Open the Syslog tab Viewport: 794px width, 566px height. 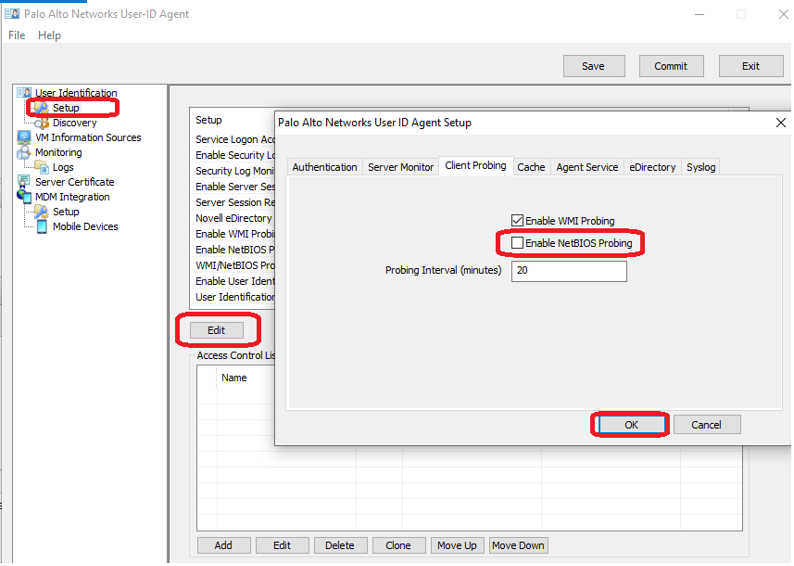pyautogui.click(x=701, y=167)
